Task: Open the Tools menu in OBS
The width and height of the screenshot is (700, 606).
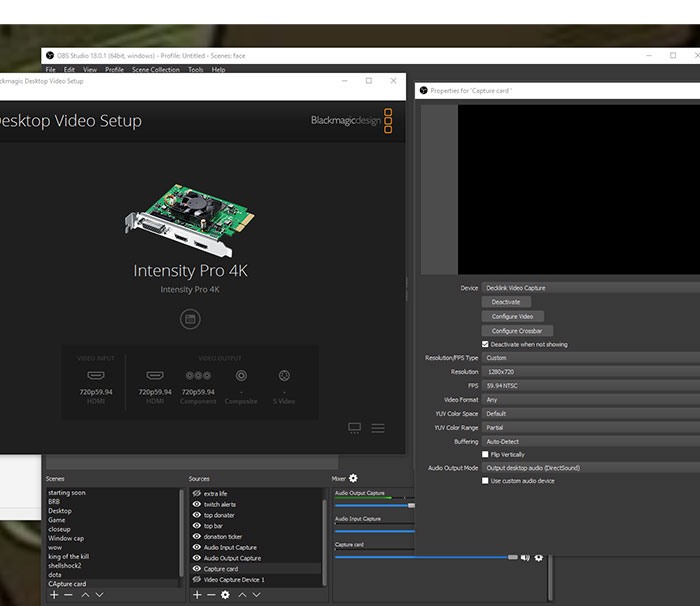Action: (196, 70)
